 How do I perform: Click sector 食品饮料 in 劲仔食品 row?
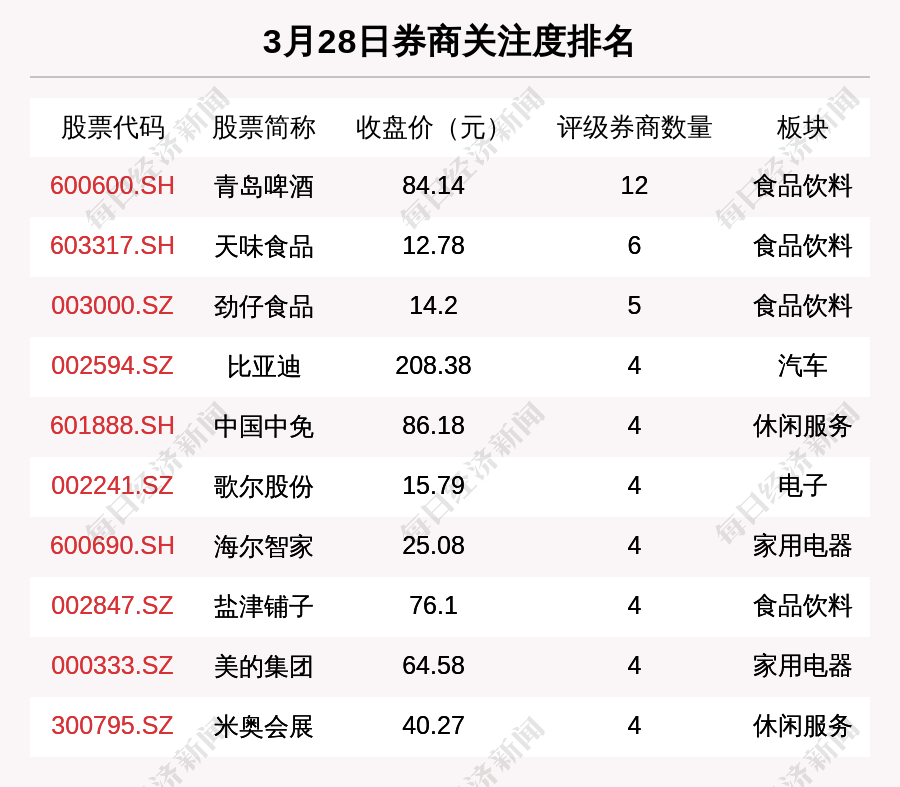point(802,307)
